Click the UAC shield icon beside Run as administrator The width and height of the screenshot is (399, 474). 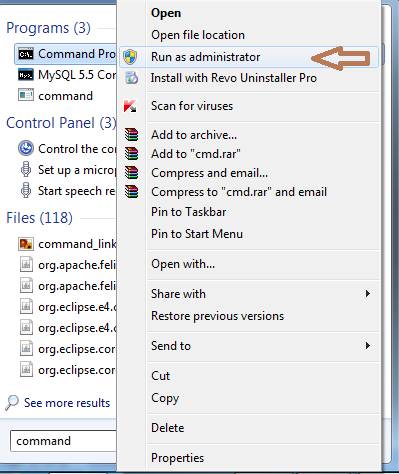click(x=130, y=57)
